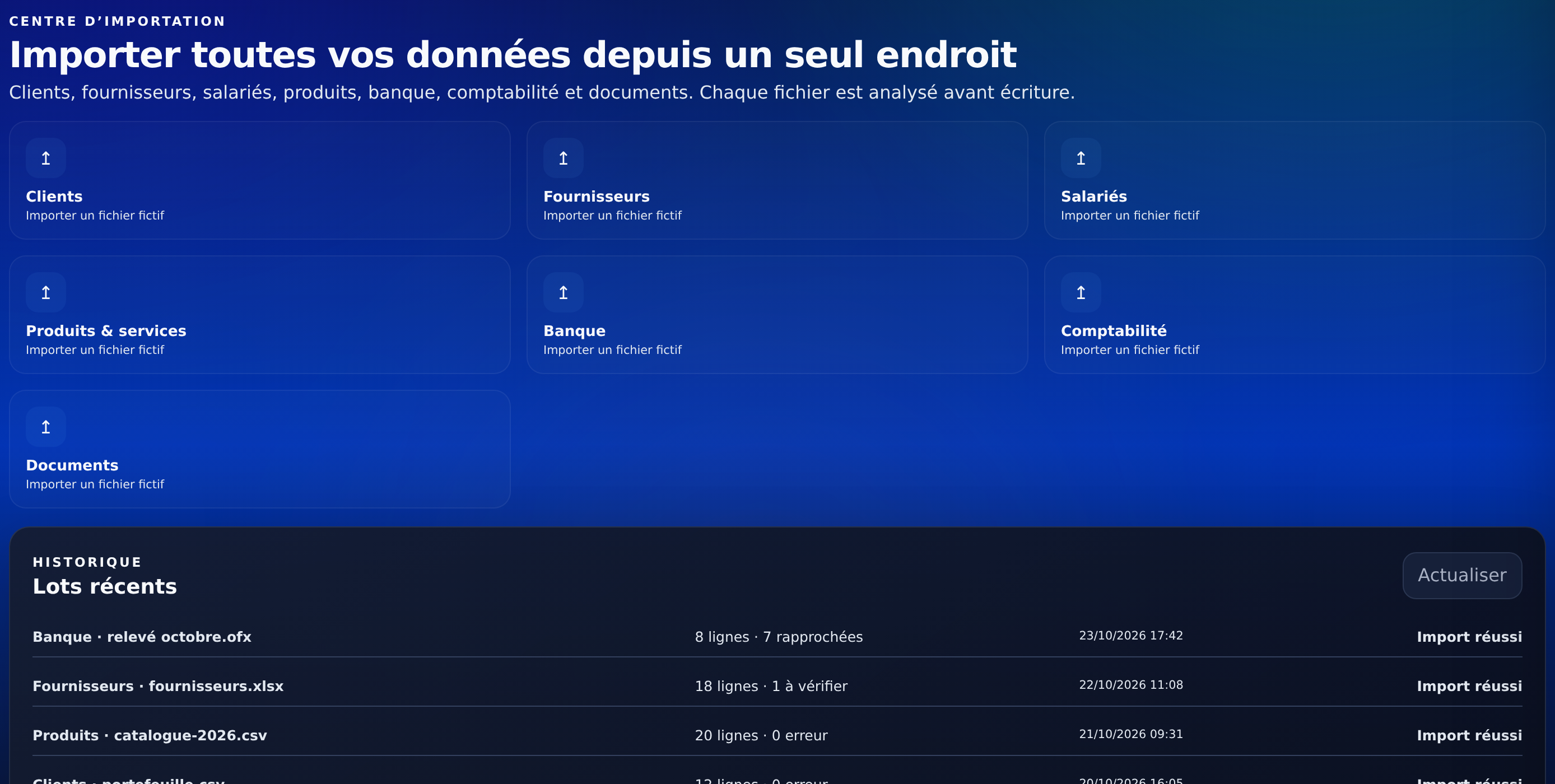Screen dimensions: 1555x784
Task: Click the upload arrow icon on Clients card
Action: [x=46, y=158]
